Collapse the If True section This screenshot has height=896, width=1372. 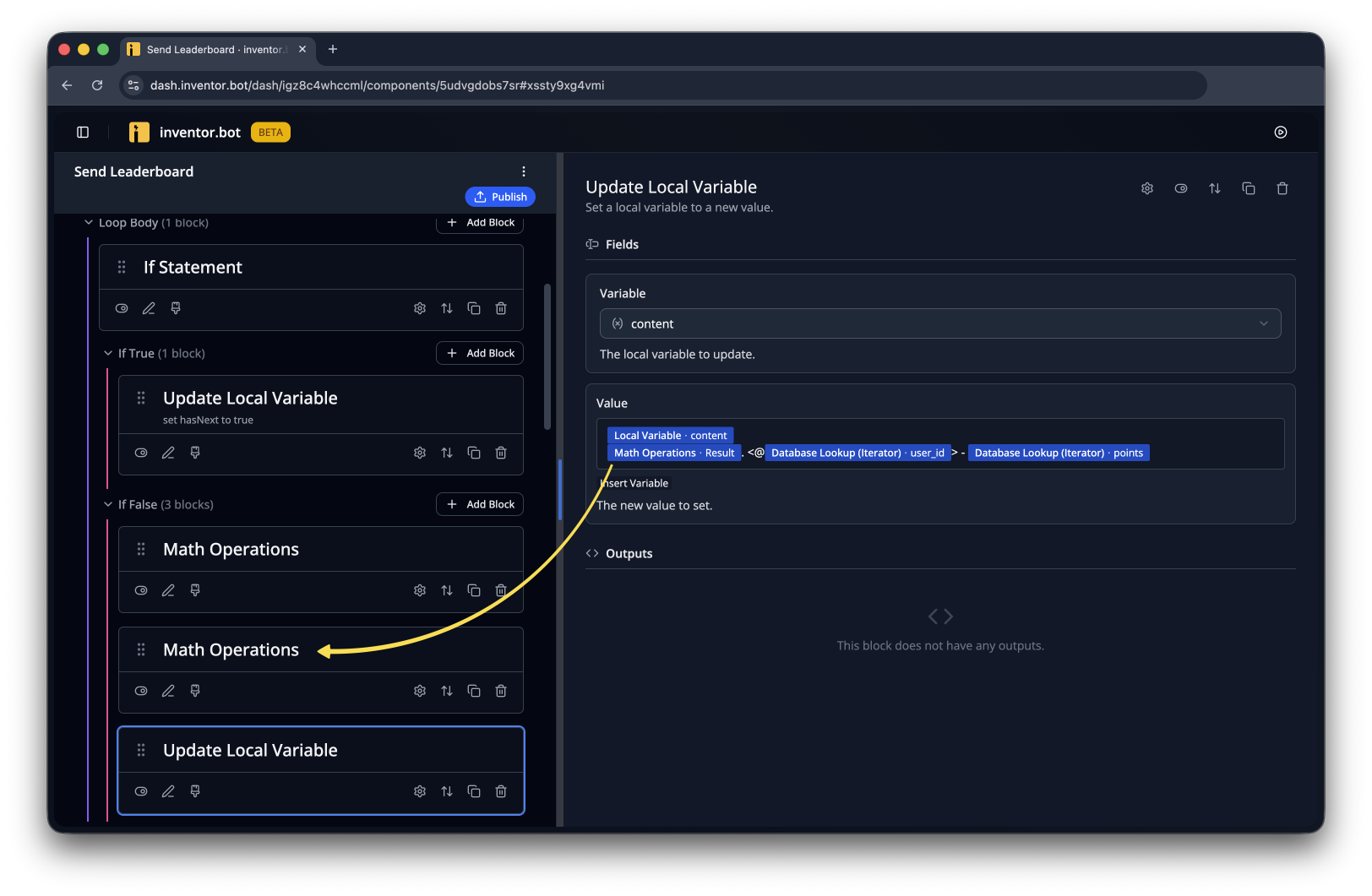(108, 353)
